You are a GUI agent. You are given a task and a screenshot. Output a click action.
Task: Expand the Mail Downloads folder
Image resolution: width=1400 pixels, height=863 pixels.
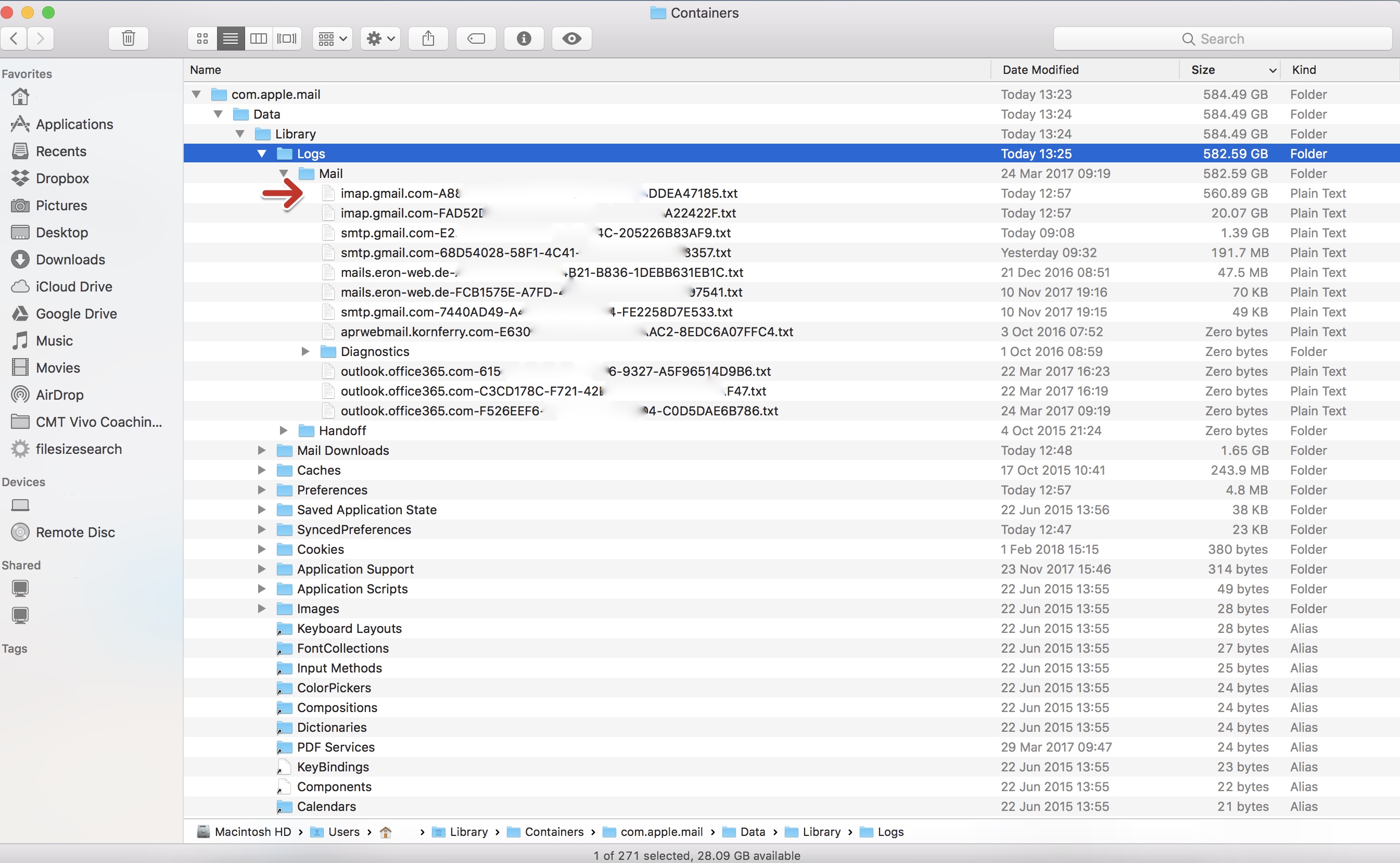(x=261, y=450)
